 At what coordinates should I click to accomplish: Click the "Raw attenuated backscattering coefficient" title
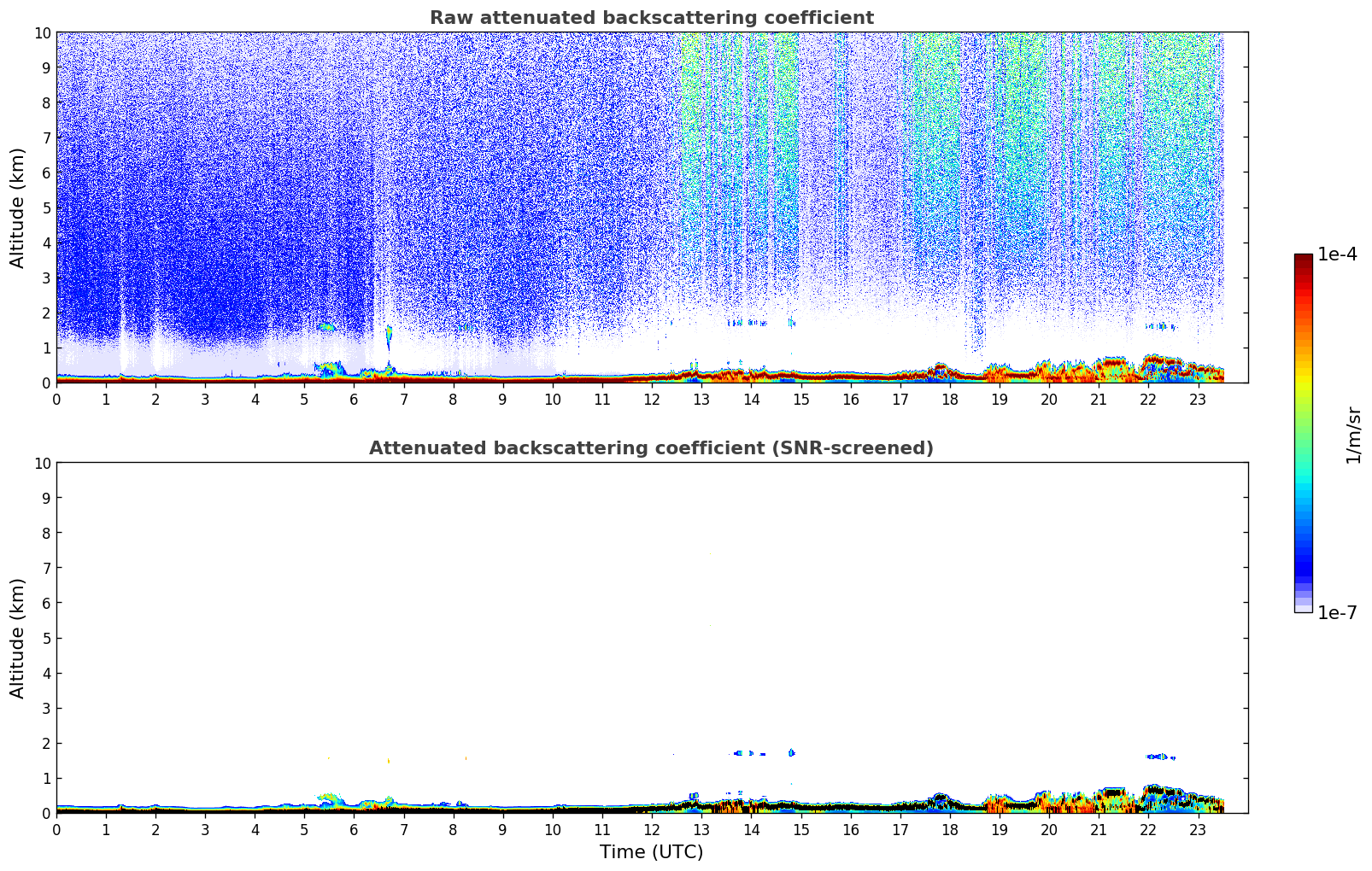[x=651, y=18]
